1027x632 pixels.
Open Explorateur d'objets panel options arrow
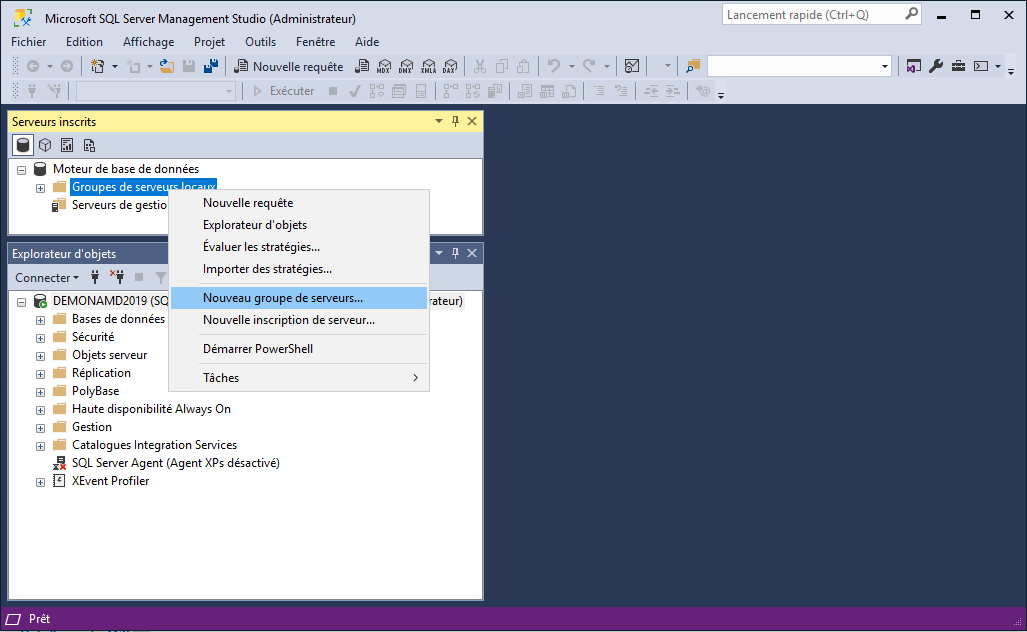(439, 253)
